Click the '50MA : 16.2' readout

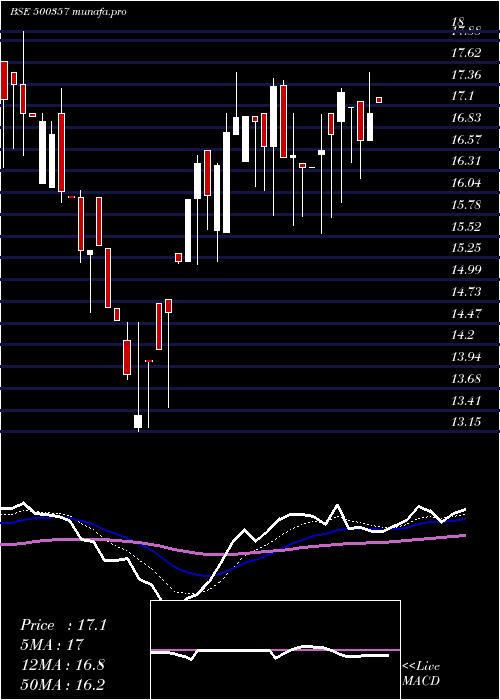coord(62,685)
